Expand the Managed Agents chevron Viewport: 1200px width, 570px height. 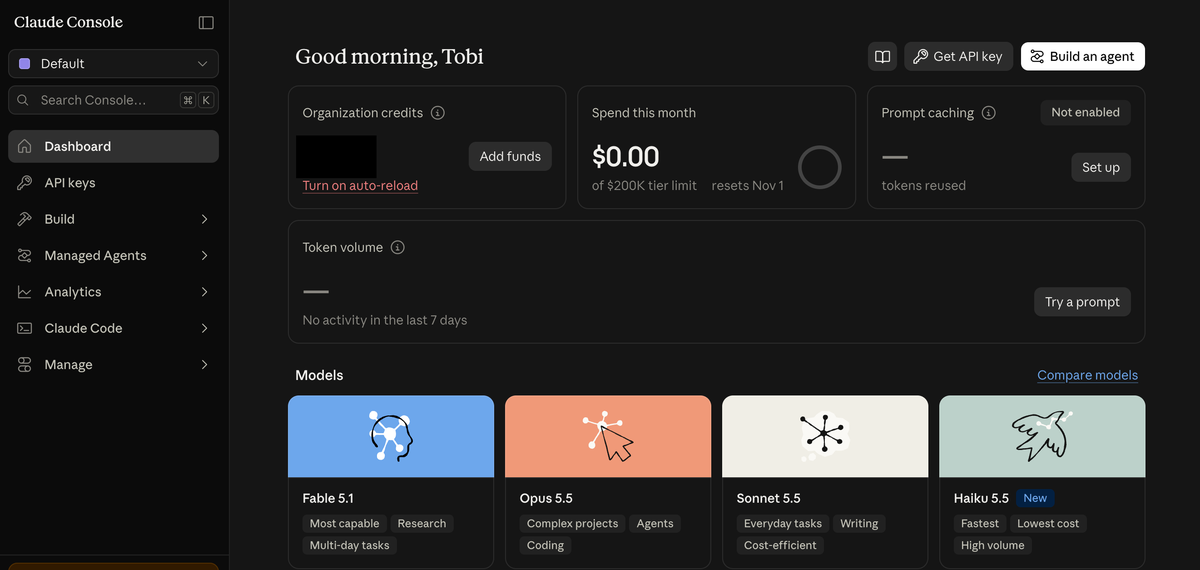pos(204,256)
